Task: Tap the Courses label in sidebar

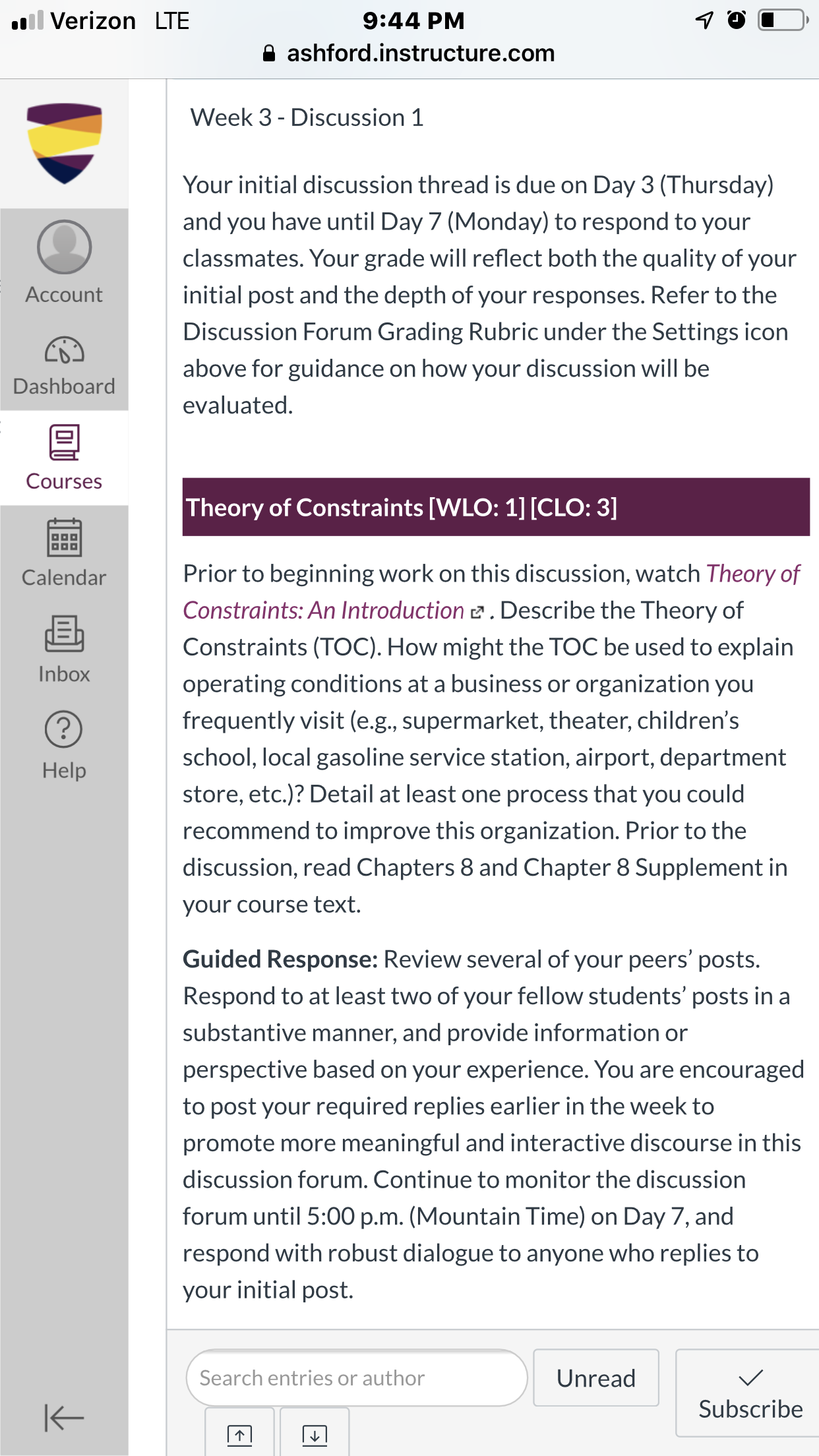Action: coord(64,481)
